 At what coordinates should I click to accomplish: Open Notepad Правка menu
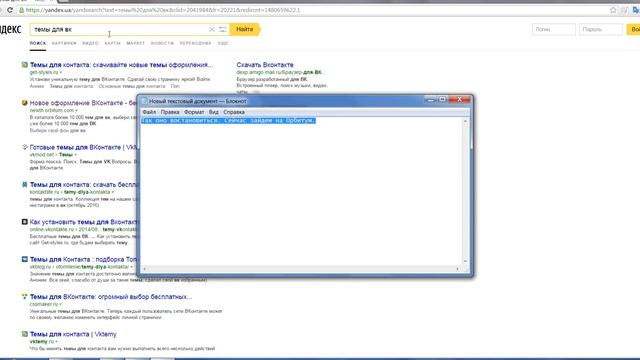coord(170,112)
